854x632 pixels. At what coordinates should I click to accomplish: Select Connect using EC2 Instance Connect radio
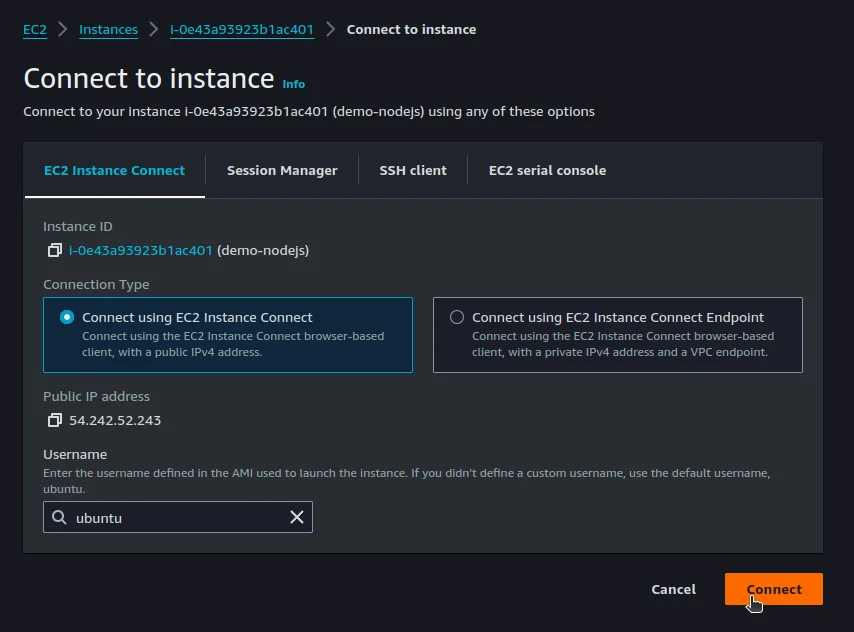67,317
